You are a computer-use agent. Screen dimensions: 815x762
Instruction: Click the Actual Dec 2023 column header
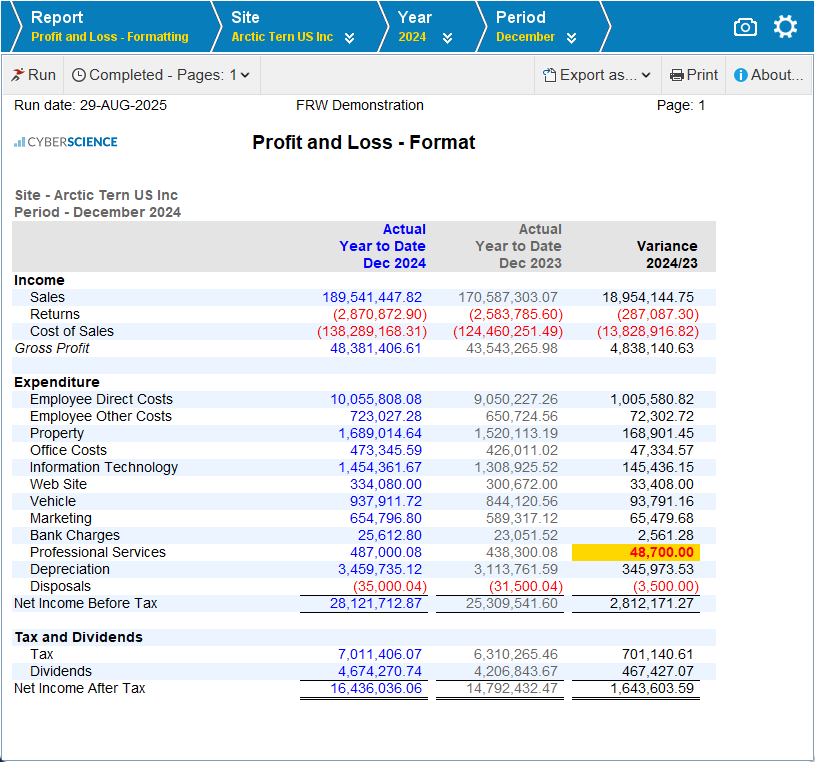(x=518, y=247)
